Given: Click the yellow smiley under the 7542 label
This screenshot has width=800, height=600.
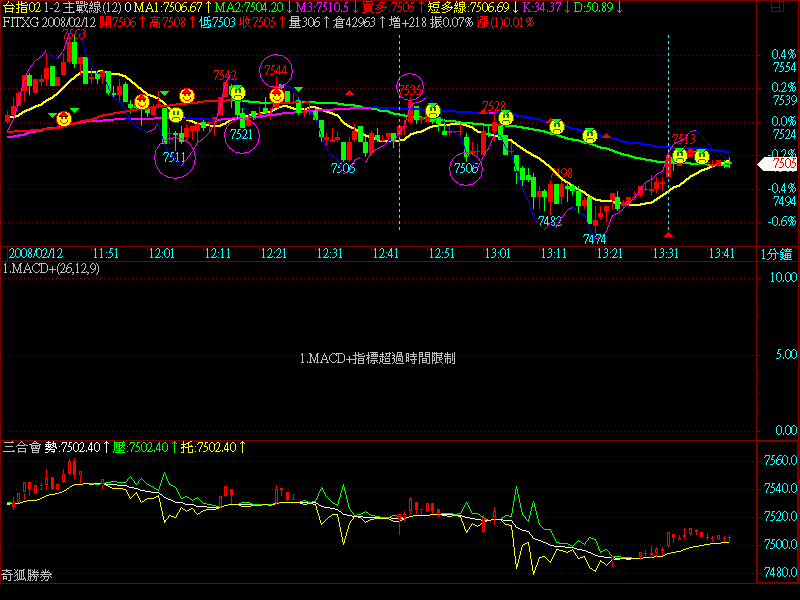Looking at the screenshot, I should (x=238, y=93).
